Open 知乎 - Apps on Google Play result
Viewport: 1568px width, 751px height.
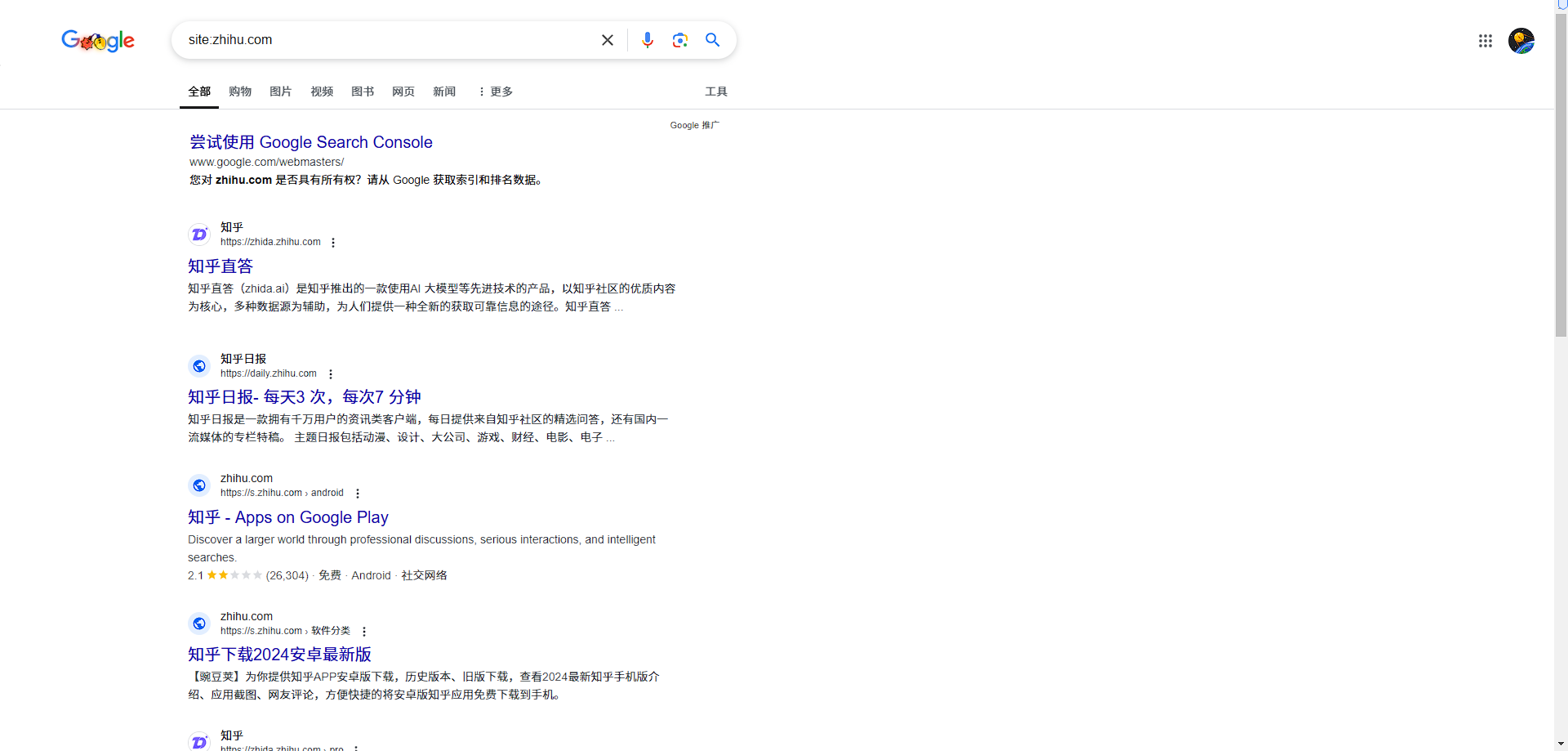click(x=288, y=517)
